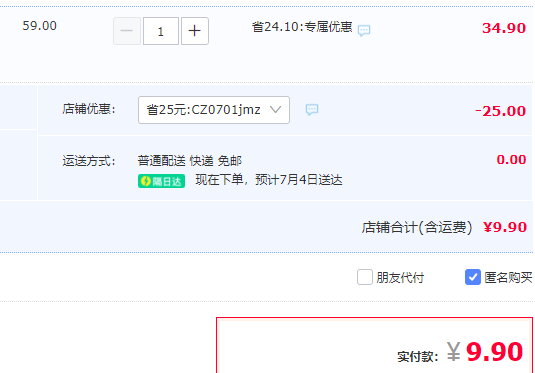This screenshot has width=535, height=373.
Task: Click the 店铺优惠 label
Action: coord(89,109)
